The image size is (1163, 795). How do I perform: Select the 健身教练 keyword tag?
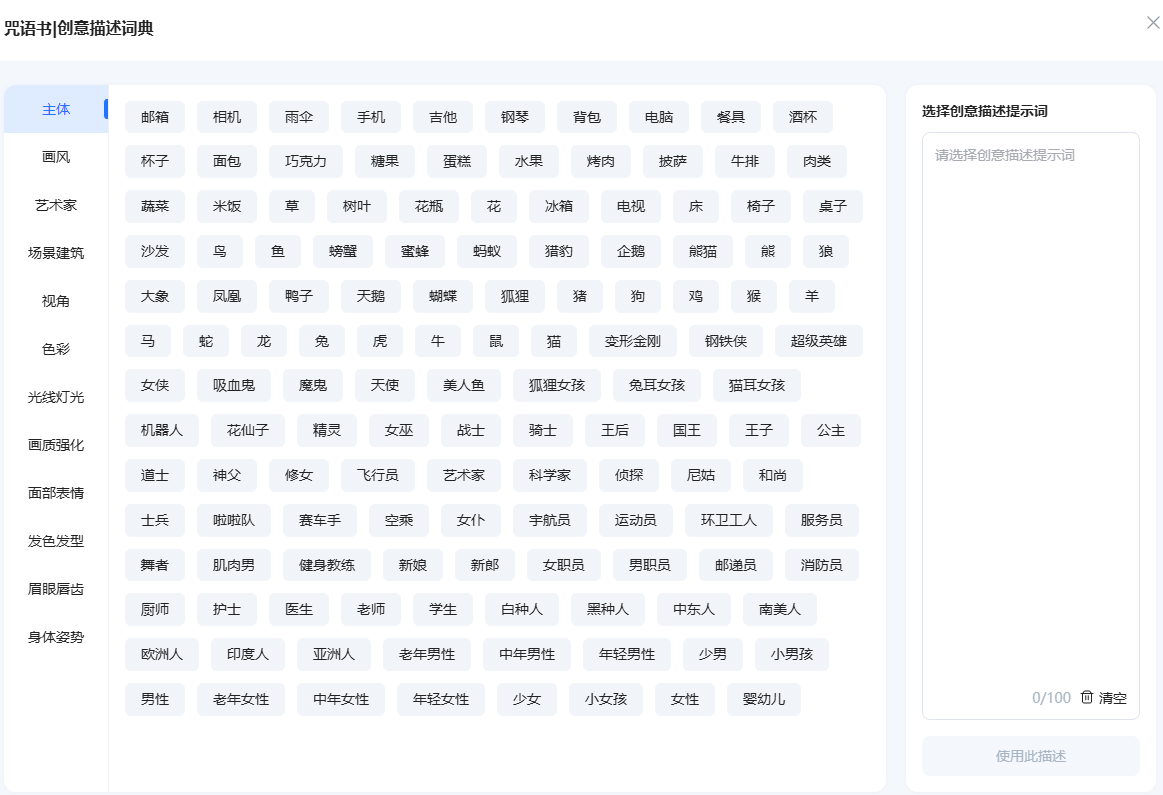(326, 565)
